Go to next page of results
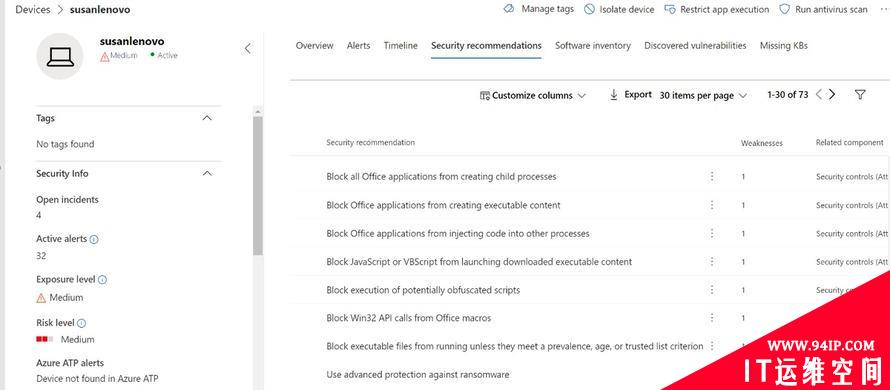 point(832,95)
